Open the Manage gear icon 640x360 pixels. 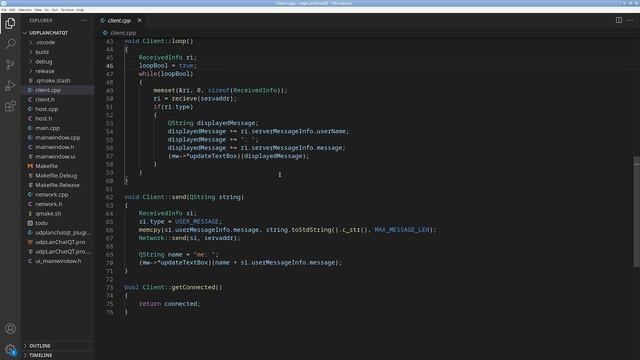pyautogui.click(x=10, y=349)
